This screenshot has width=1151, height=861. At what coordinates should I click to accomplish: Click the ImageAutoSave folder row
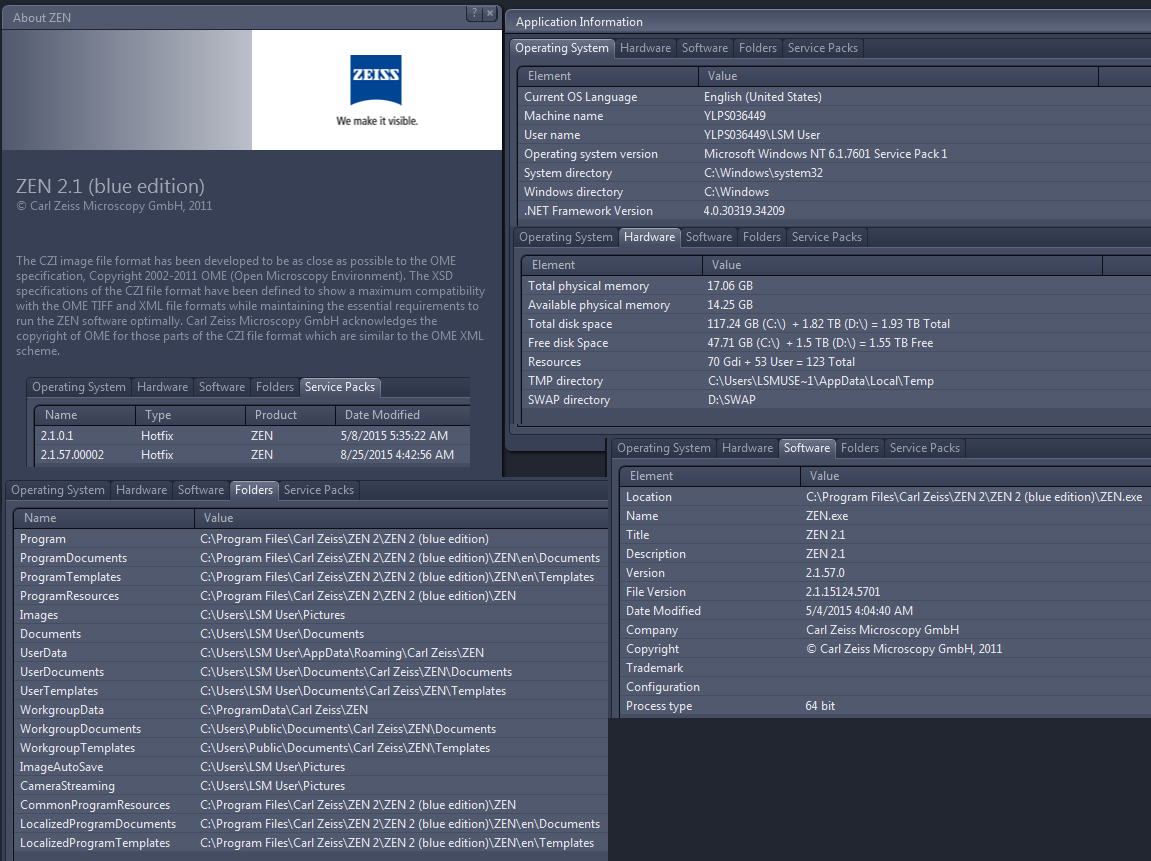[x=300, y=767]
